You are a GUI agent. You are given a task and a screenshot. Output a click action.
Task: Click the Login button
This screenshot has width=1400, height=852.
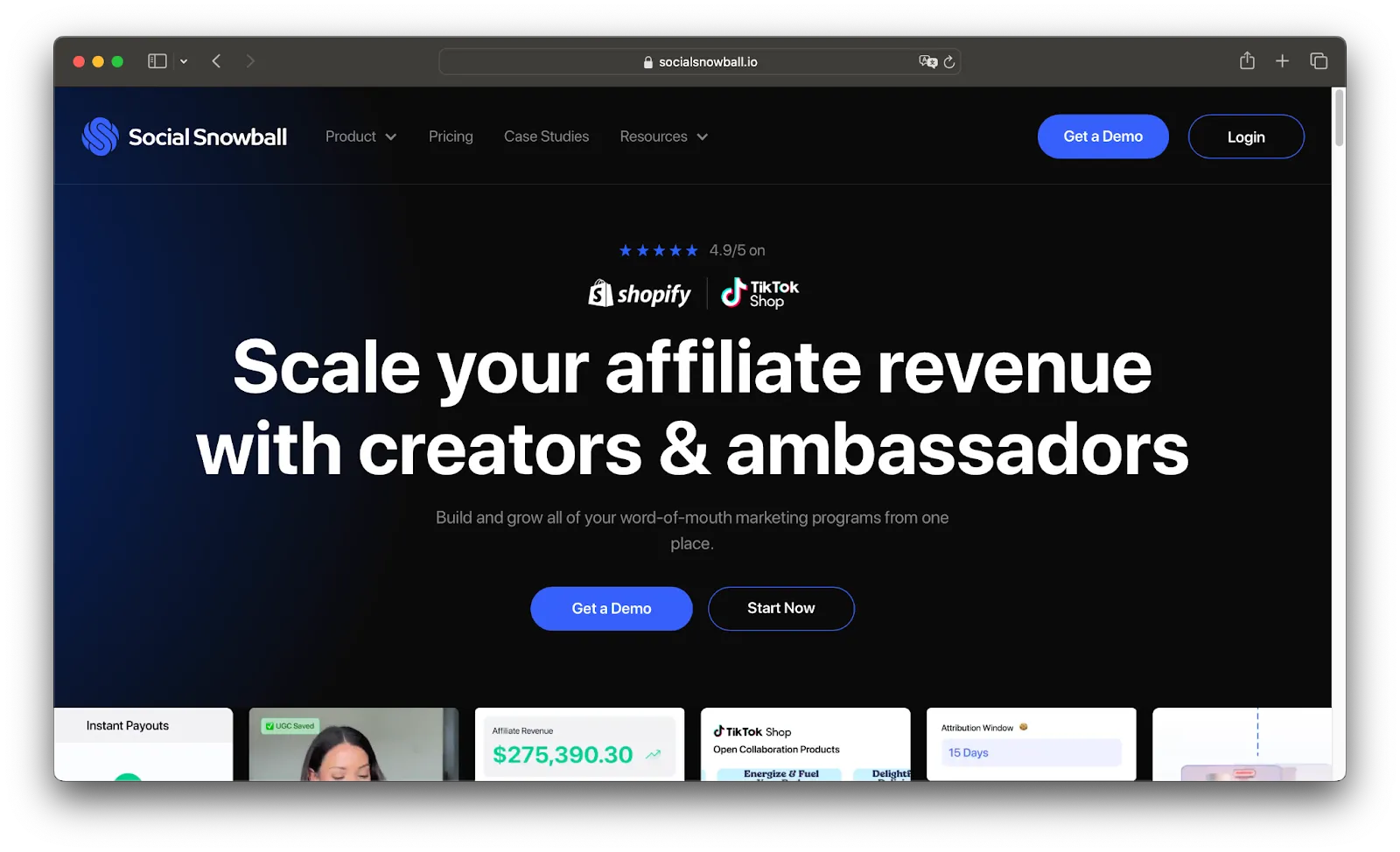coord(1246,136)
